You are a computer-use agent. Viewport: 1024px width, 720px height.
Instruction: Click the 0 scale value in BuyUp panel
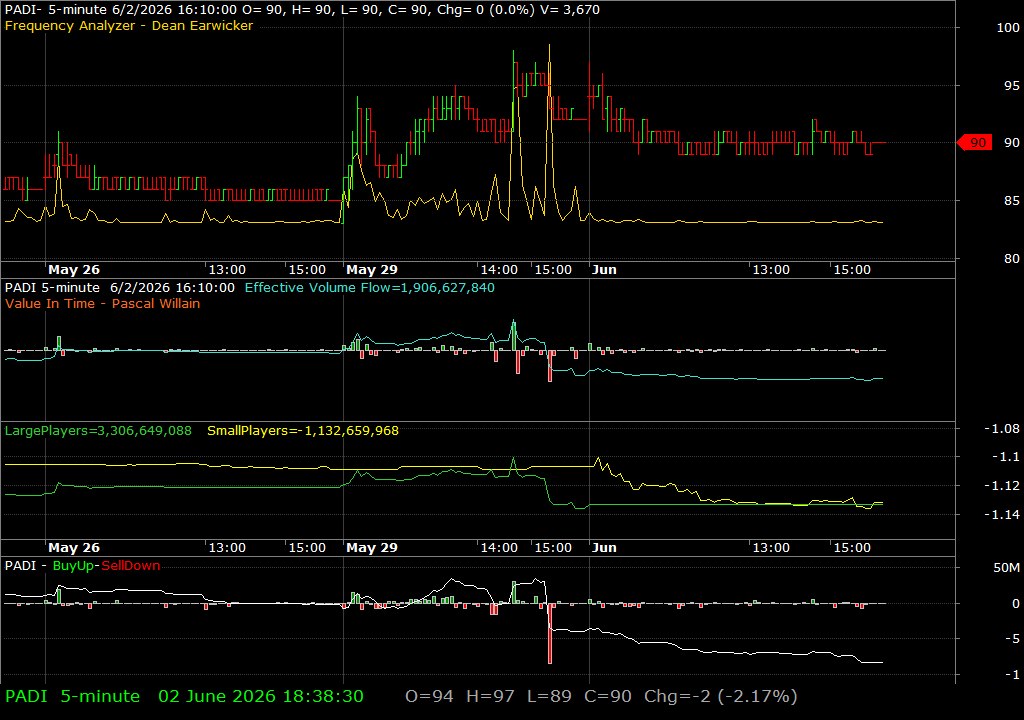(1016, 604)
